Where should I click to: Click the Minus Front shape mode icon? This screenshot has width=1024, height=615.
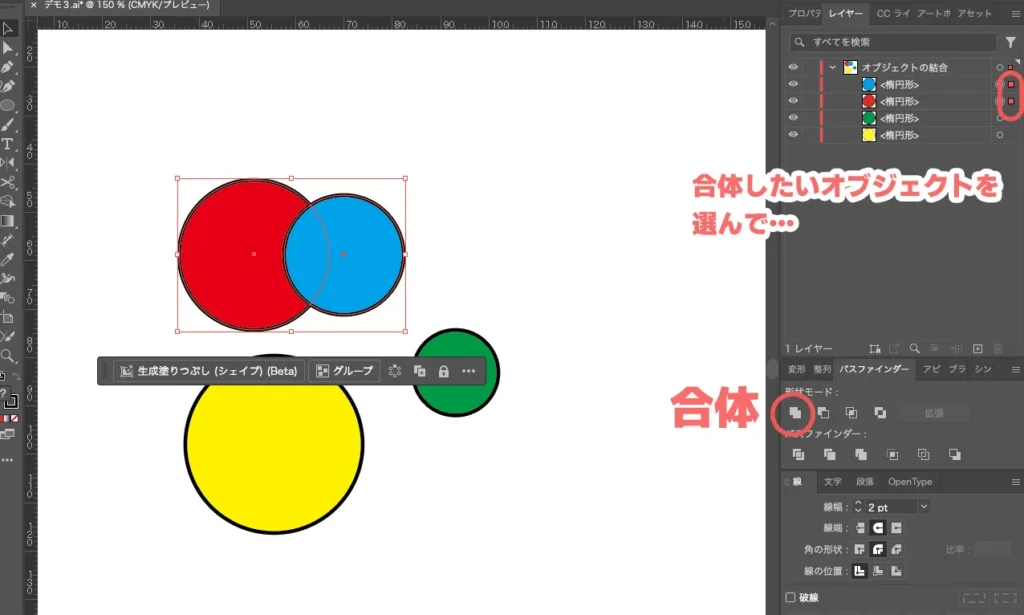(823, 412)
